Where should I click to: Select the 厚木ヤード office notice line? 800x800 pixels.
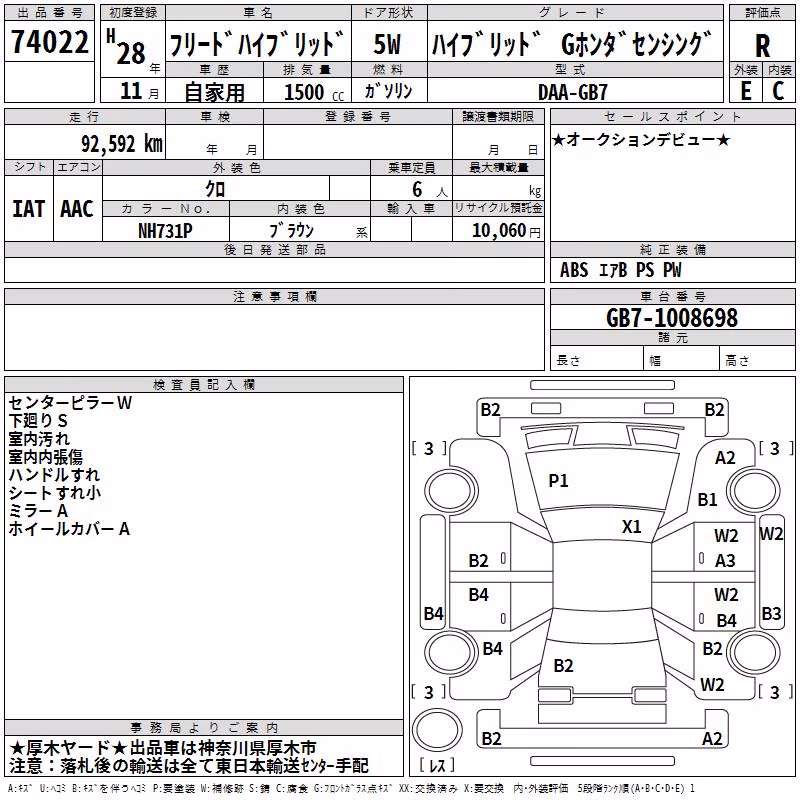tap(163, 748)
